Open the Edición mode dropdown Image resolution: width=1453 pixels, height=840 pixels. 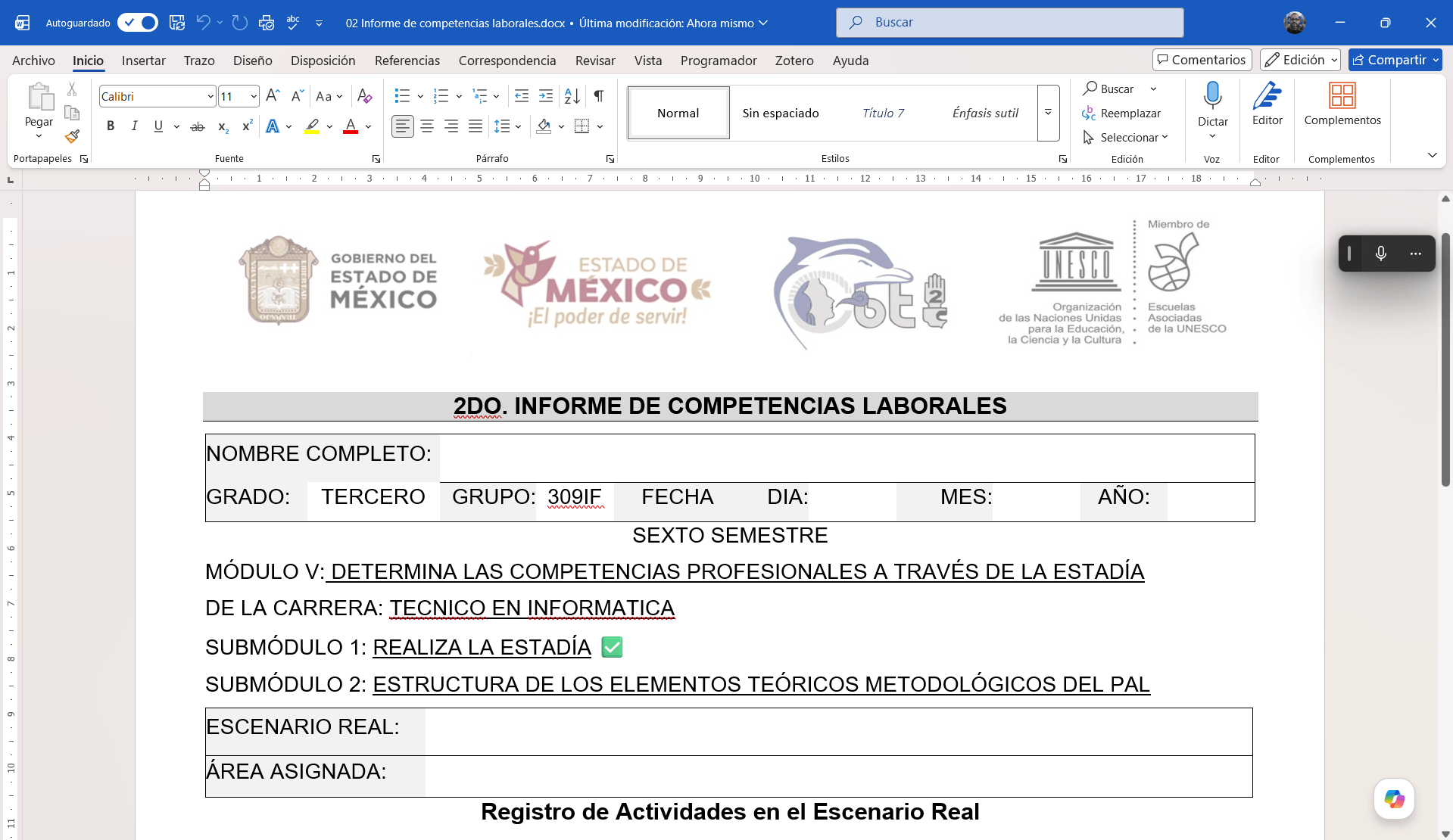(x=1300, y=60)
